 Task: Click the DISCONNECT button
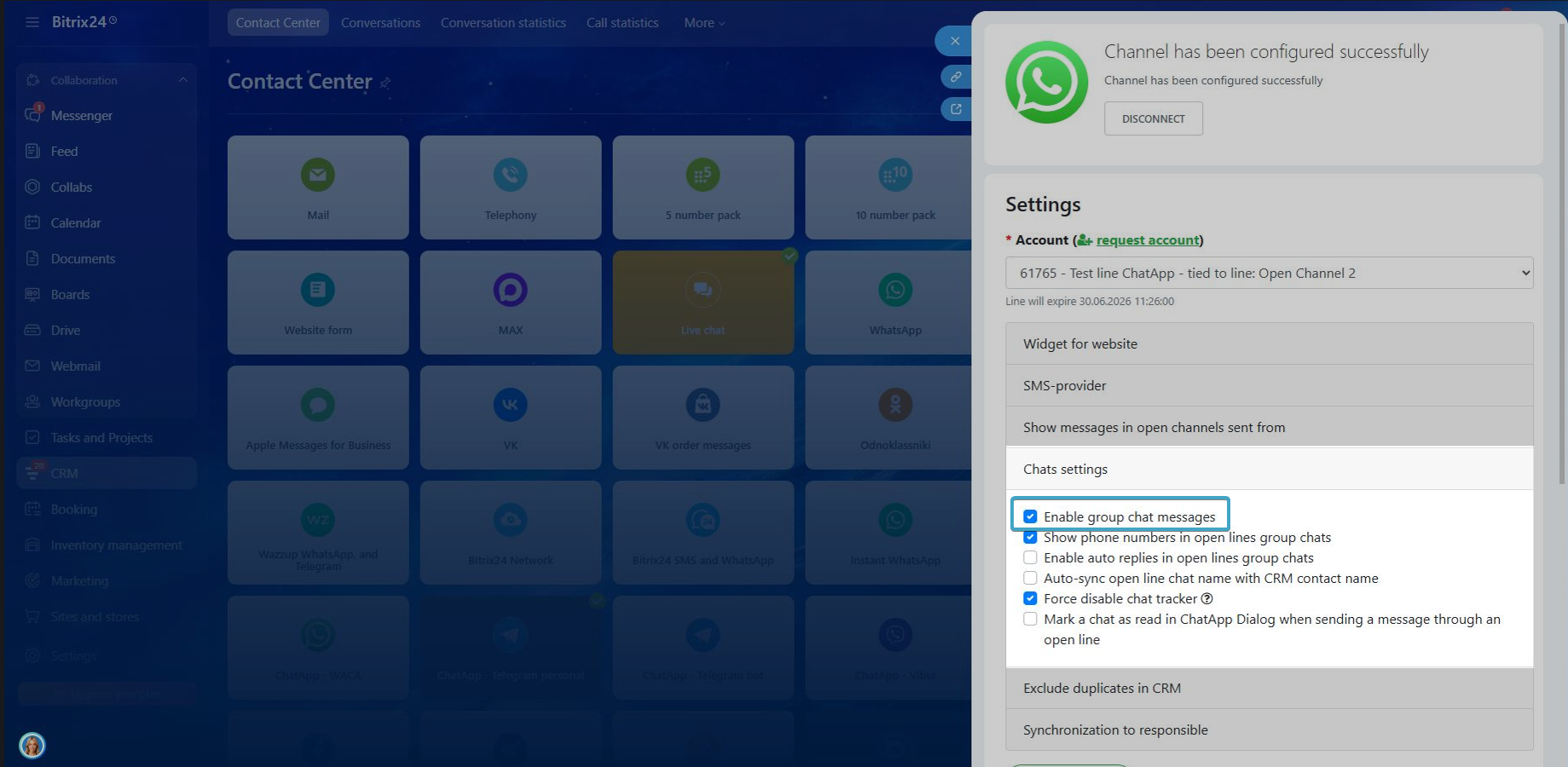tap(1153, 118)
